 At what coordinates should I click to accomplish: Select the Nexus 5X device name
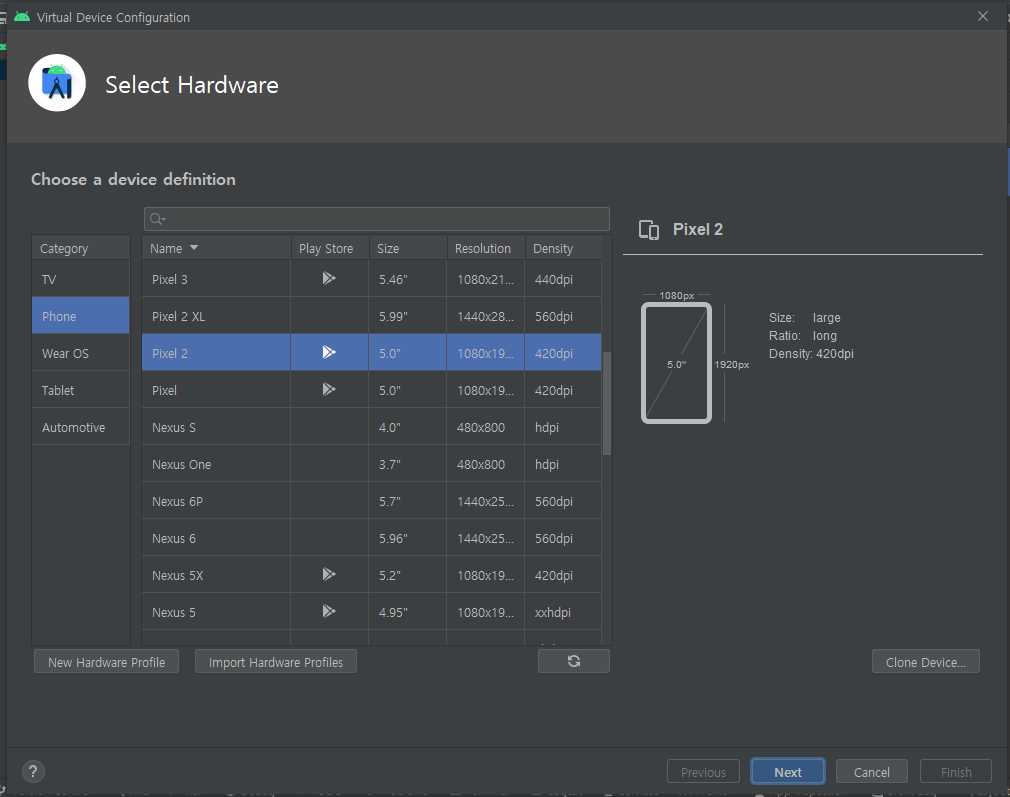[x=178, y=575]
